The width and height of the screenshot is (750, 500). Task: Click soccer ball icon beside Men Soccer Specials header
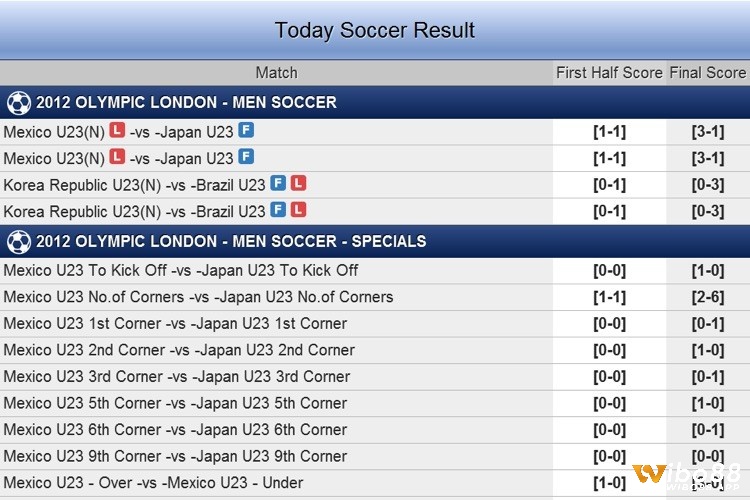[x=19, y=242]
